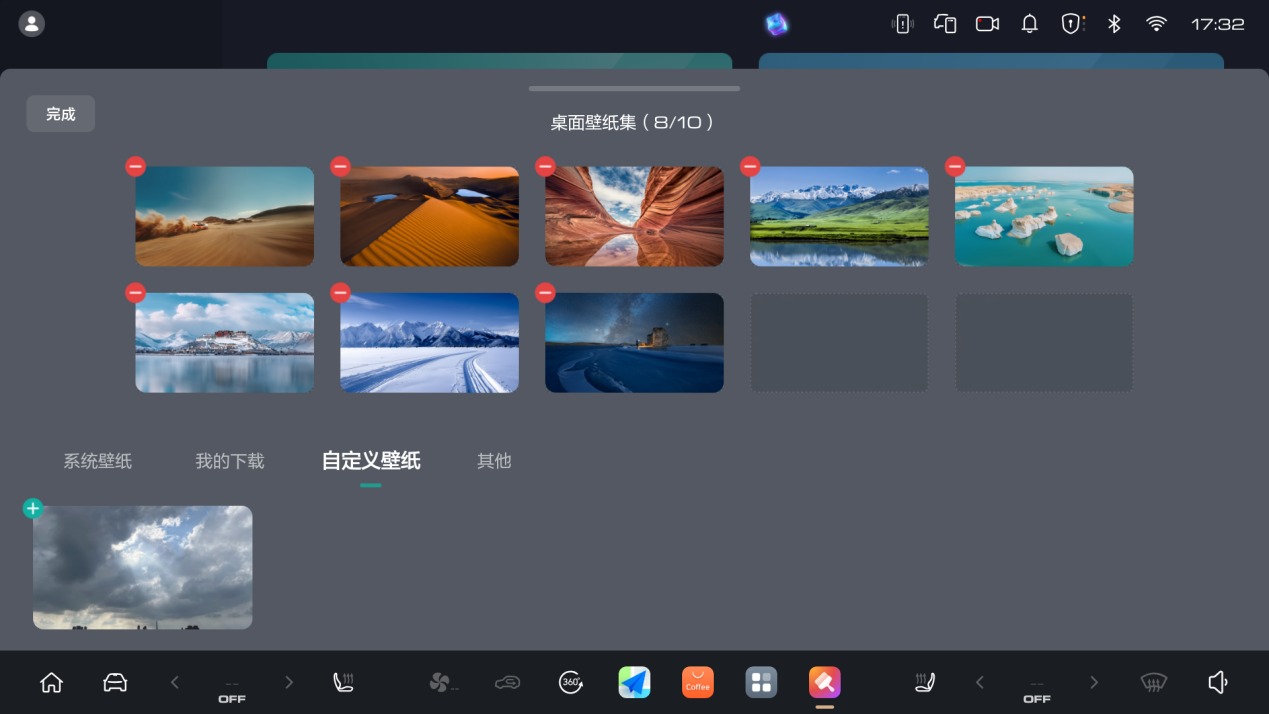
Task: Increase driver temperature with the right chevron
Action: (x=289, y=682)
